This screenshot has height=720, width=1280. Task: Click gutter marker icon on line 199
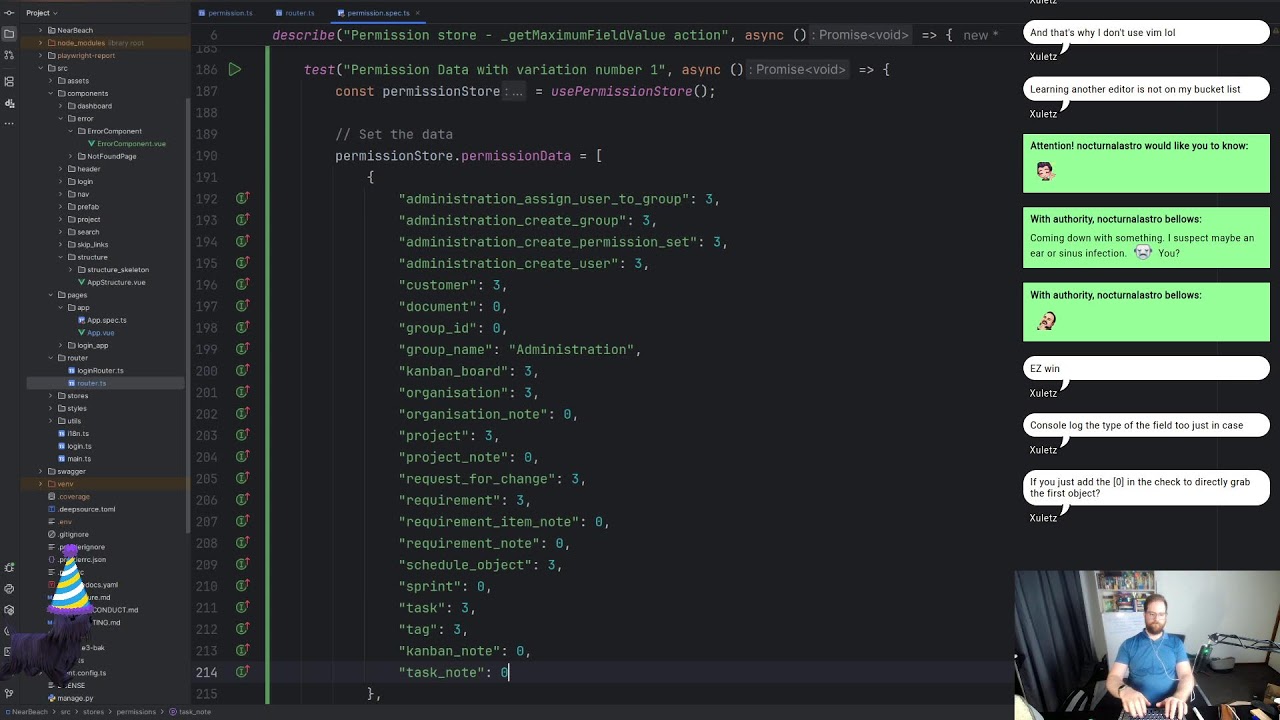pos(242,349)
